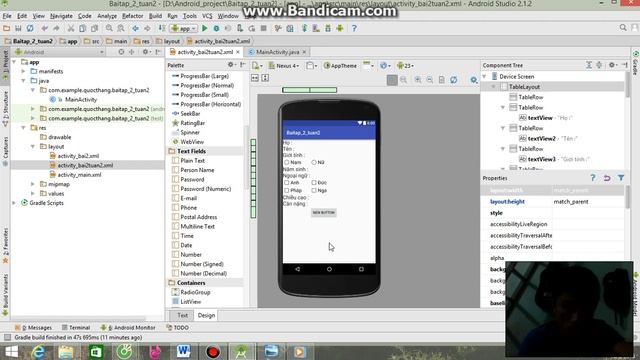Click the Copy icon in toolbar
This screenshot has height=360, width=640.
(82, 28)
